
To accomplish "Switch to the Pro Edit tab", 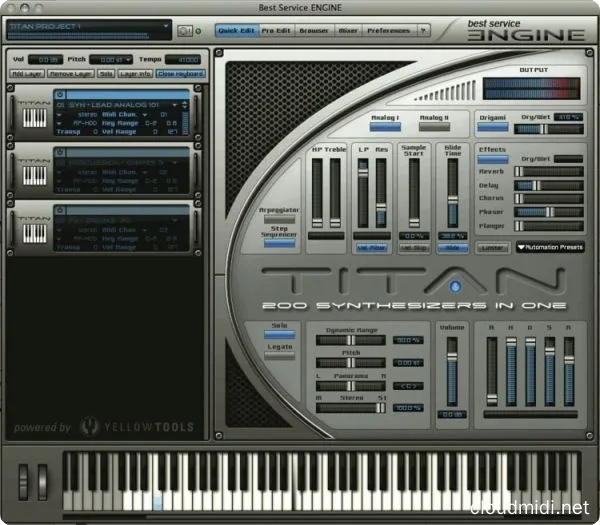I will click(277, 31).
